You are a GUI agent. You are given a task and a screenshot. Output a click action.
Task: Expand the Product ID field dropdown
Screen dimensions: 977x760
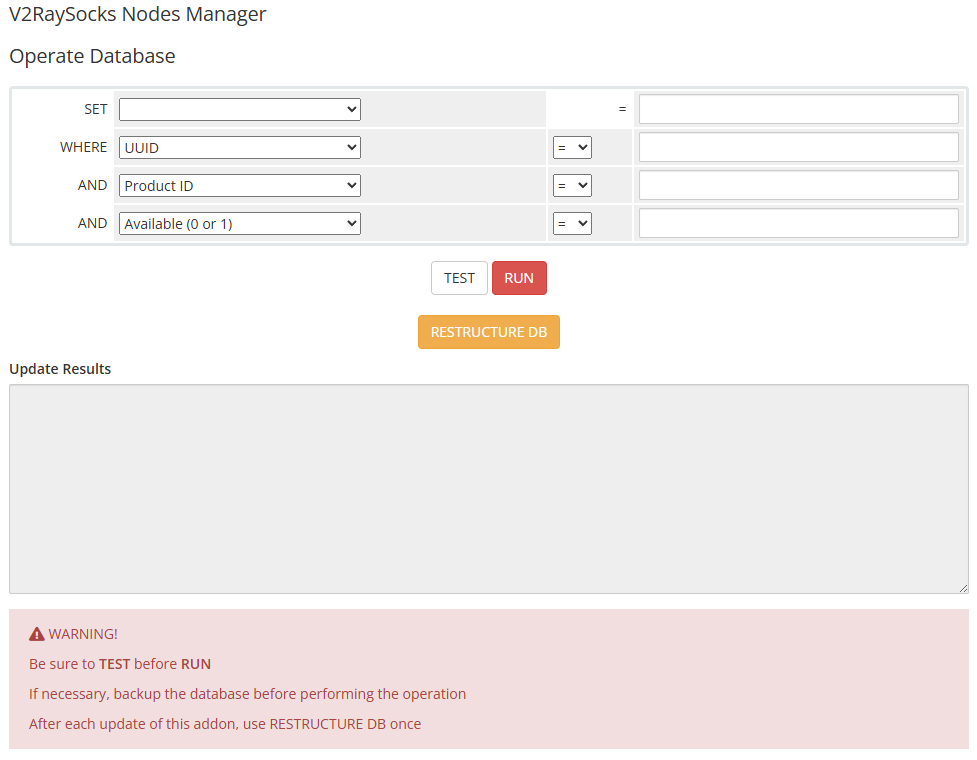(239, 185)
